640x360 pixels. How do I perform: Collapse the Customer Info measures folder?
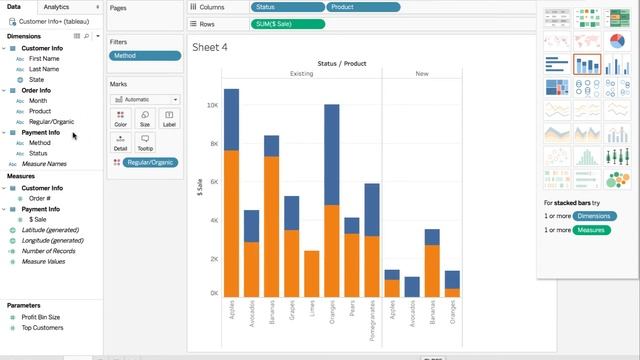pos(4,188)
